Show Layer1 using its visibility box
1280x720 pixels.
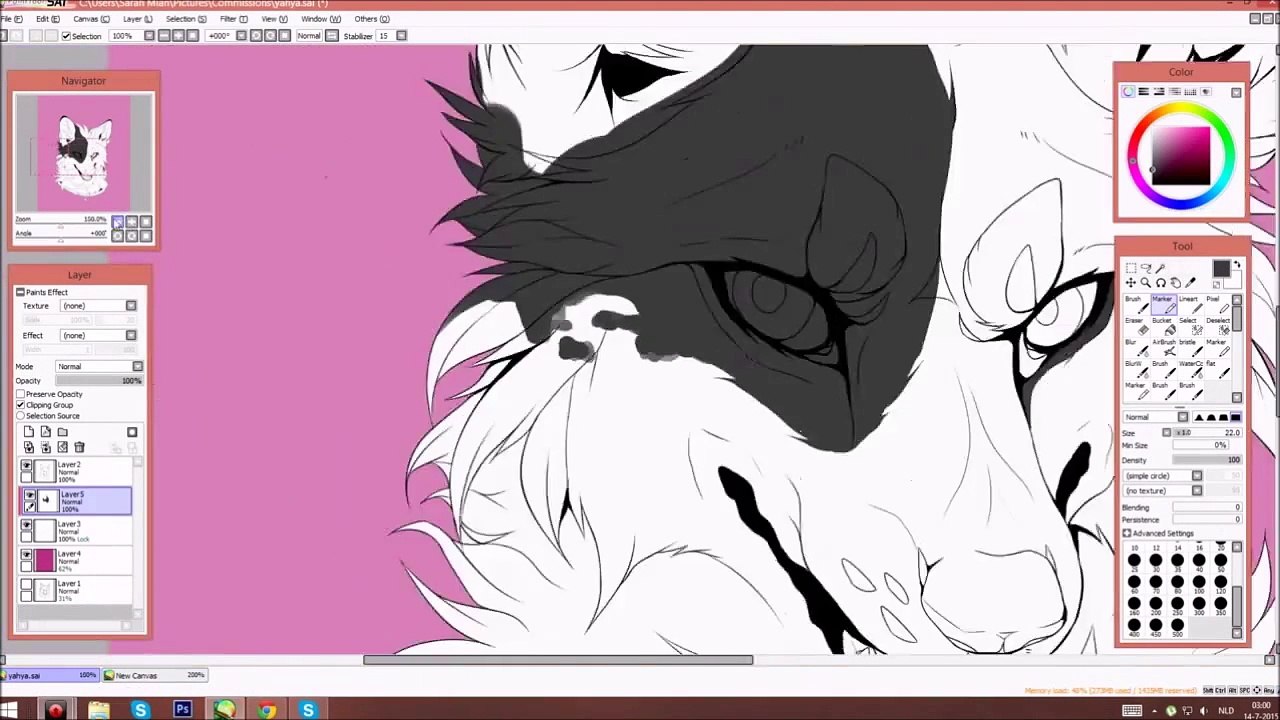(27, 585)
